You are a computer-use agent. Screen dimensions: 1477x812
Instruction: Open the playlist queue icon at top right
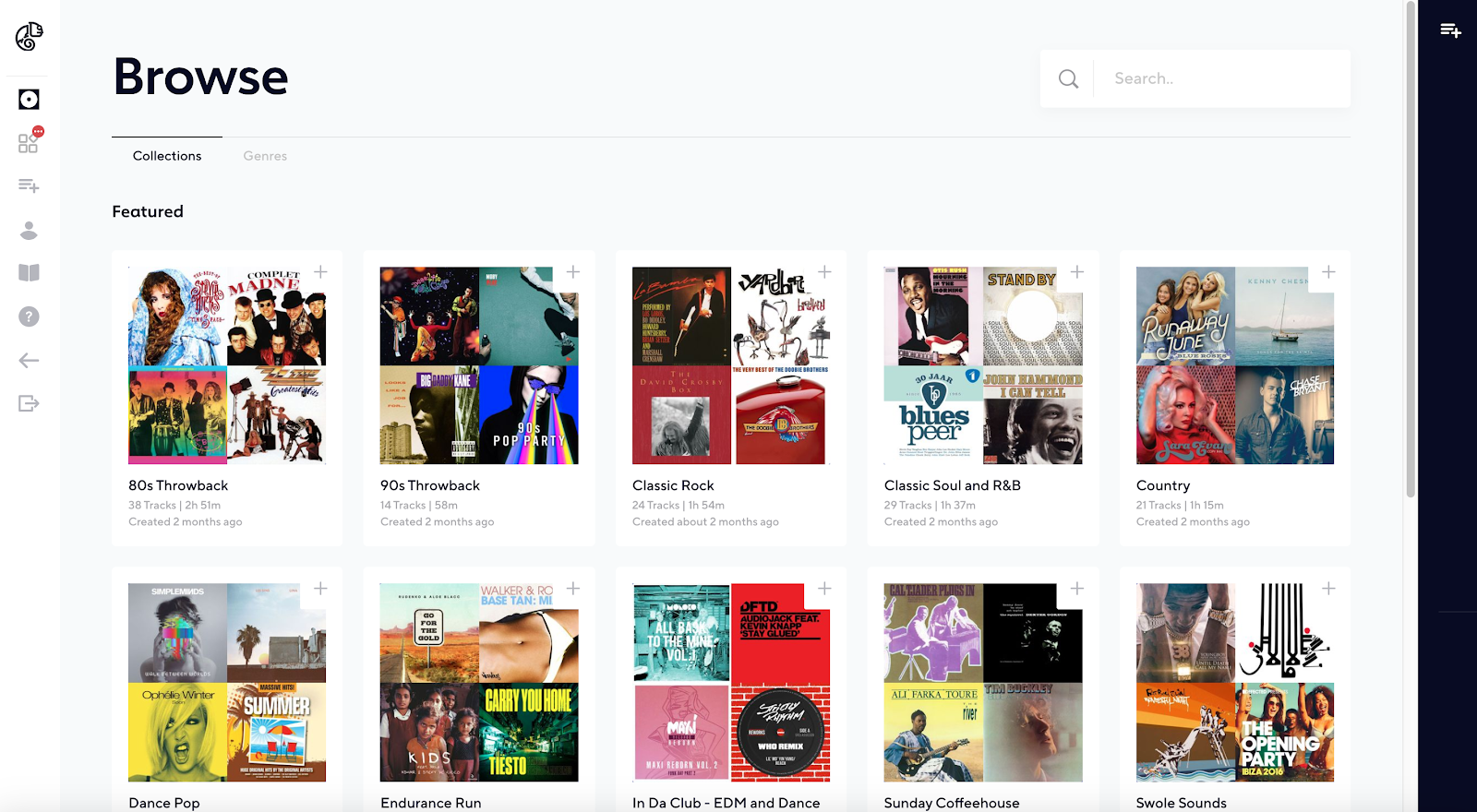(x=1450, y=30)
